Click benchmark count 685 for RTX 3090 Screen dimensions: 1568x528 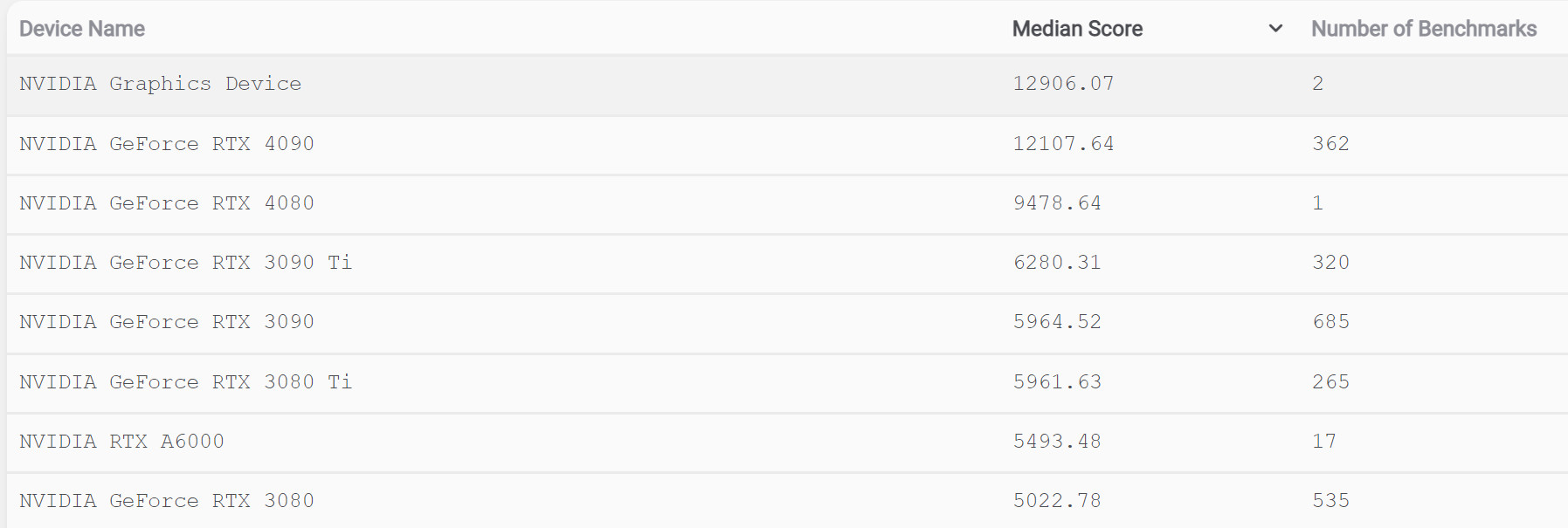1331,322
